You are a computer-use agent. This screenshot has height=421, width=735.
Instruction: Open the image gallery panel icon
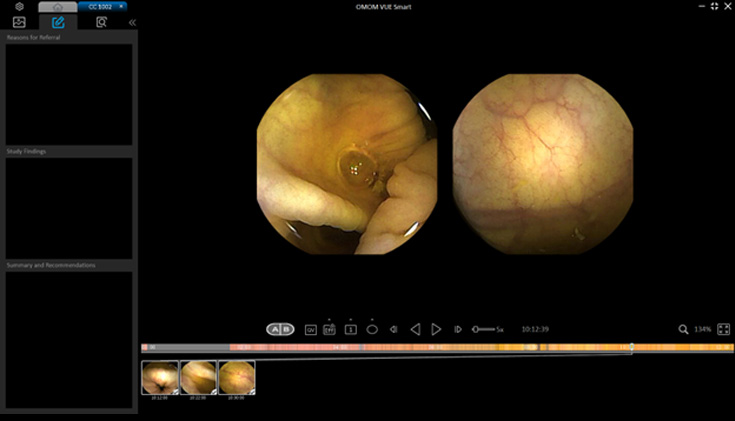pos(19,22)
